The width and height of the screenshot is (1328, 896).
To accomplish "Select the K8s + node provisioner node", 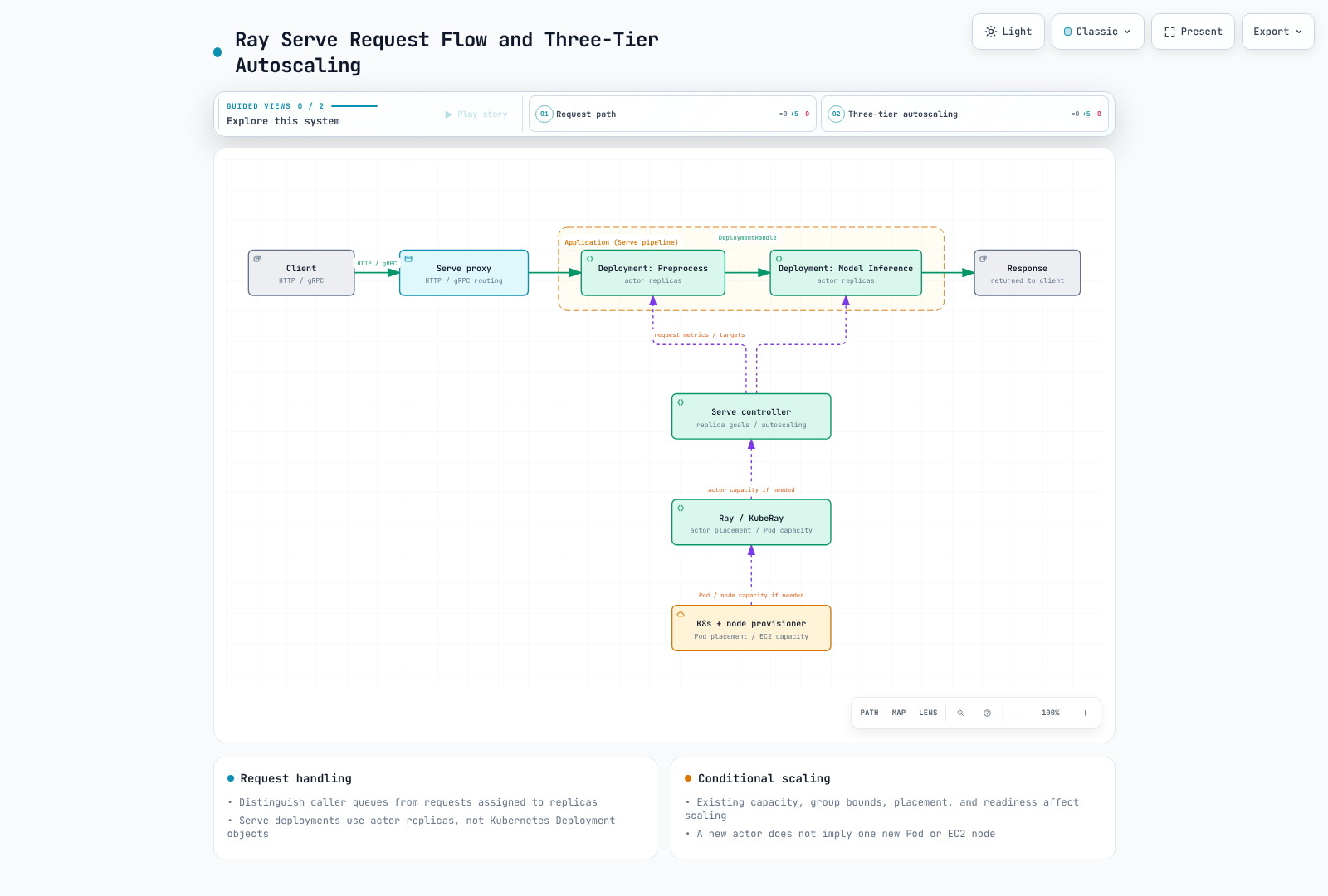I will 751,628.
